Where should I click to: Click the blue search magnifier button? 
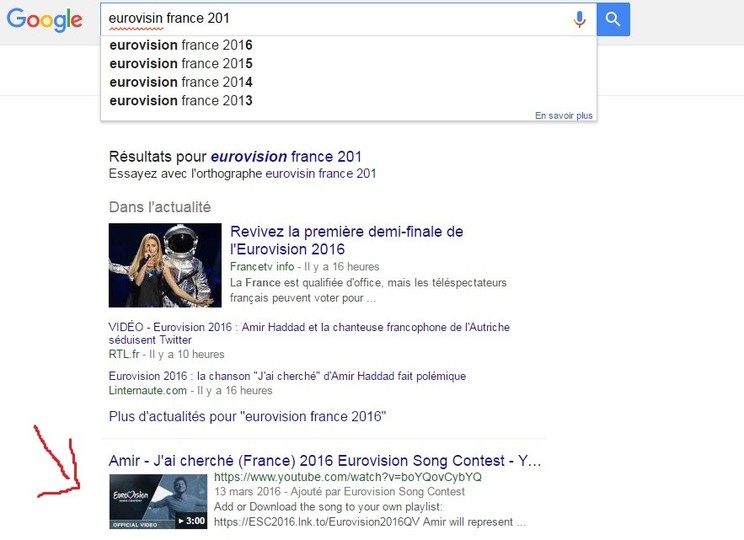tap(613, 19)
